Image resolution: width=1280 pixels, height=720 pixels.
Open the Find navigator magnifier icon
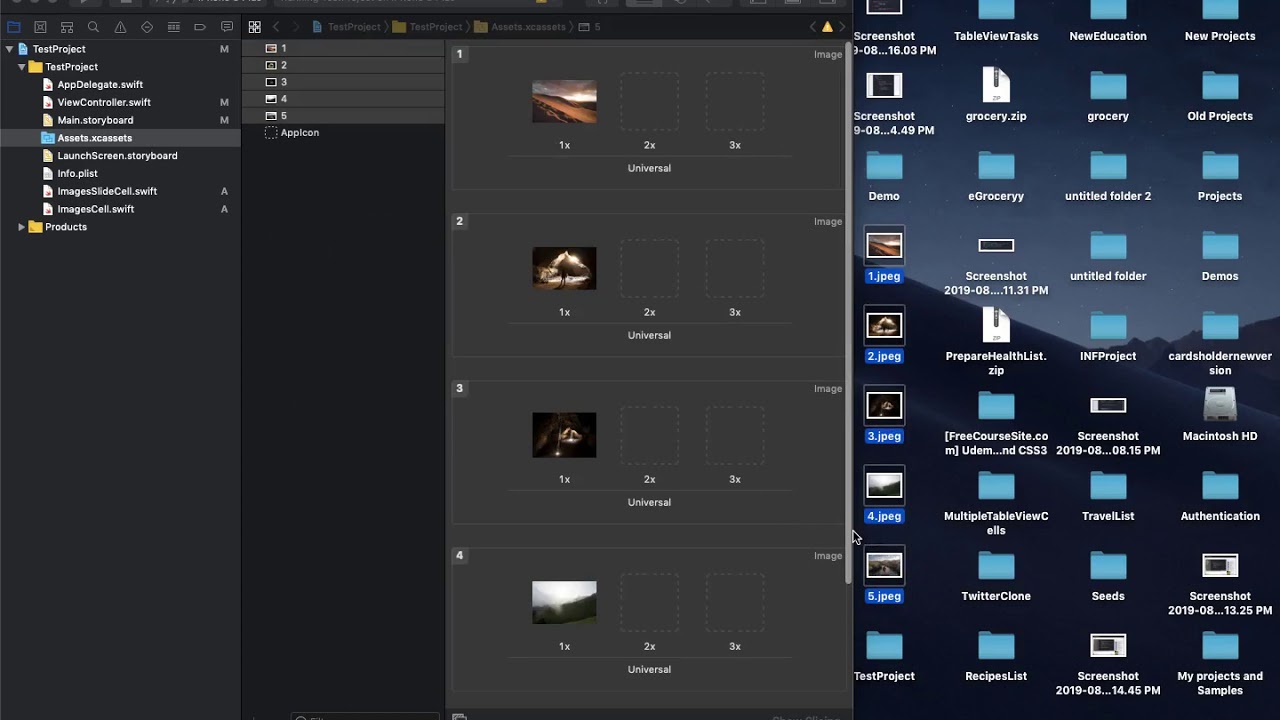pos(93,27)
